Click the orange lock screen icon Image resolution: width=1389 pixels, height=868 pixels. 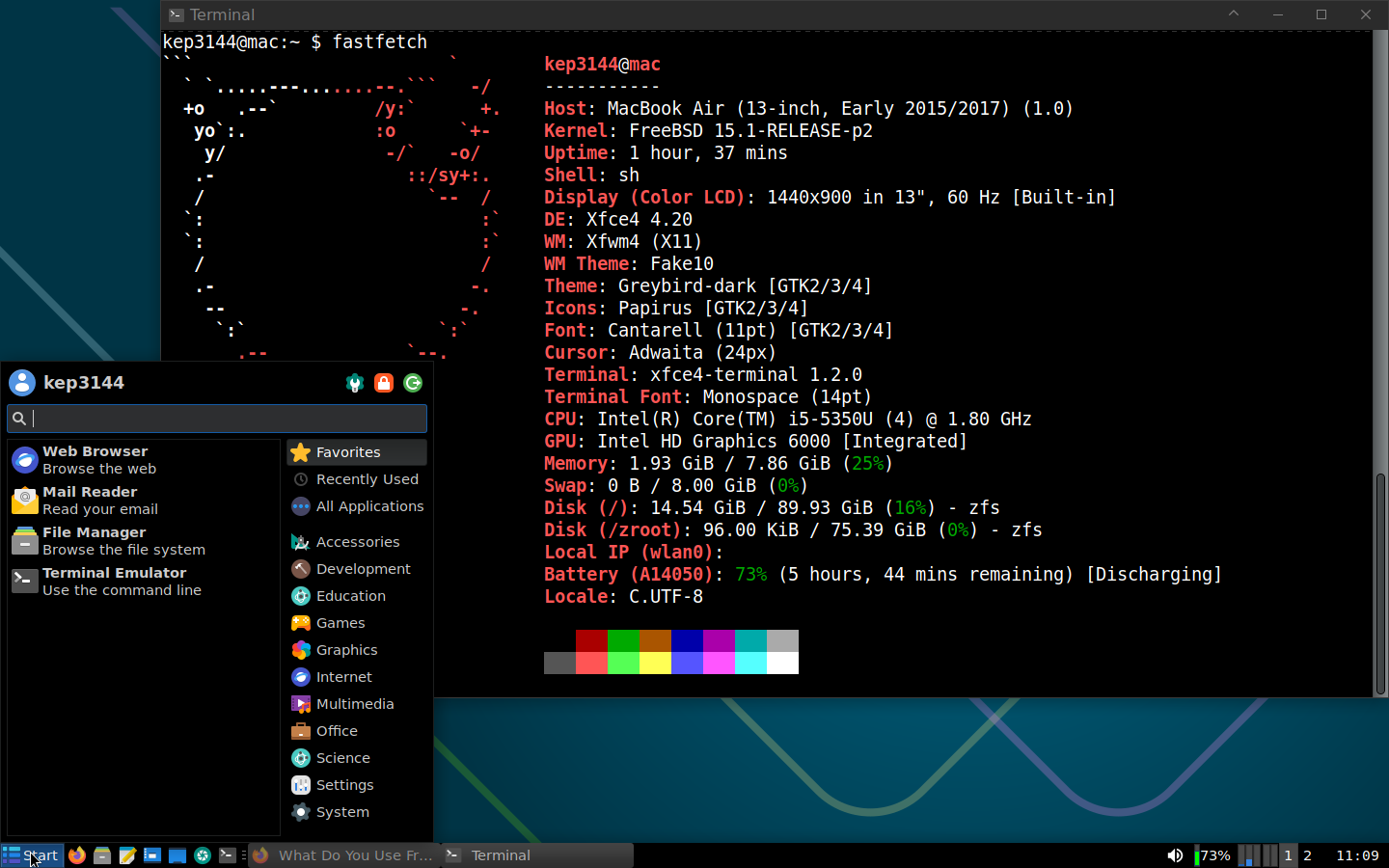(x=384, y=383)
